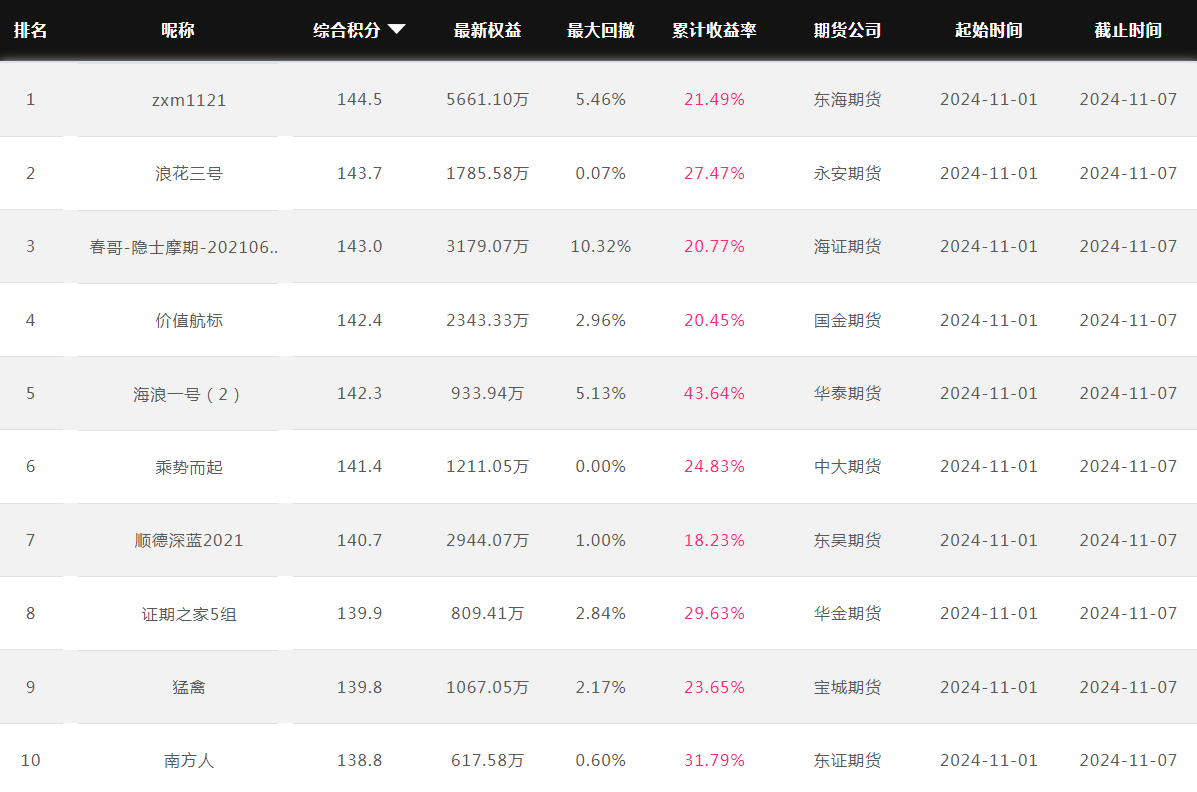This screenshot has width=1197, height=792.
Task: Click futures company 宝城期货
Action: [847, 687]
